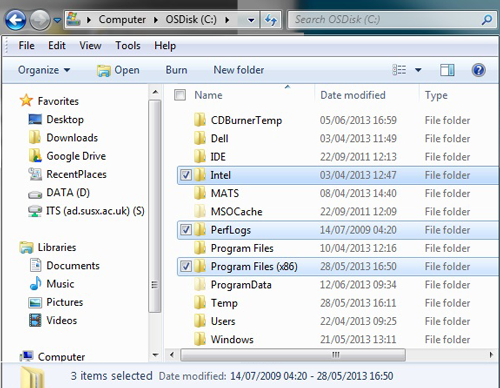Open help with the question mark icon

[478, 70]
